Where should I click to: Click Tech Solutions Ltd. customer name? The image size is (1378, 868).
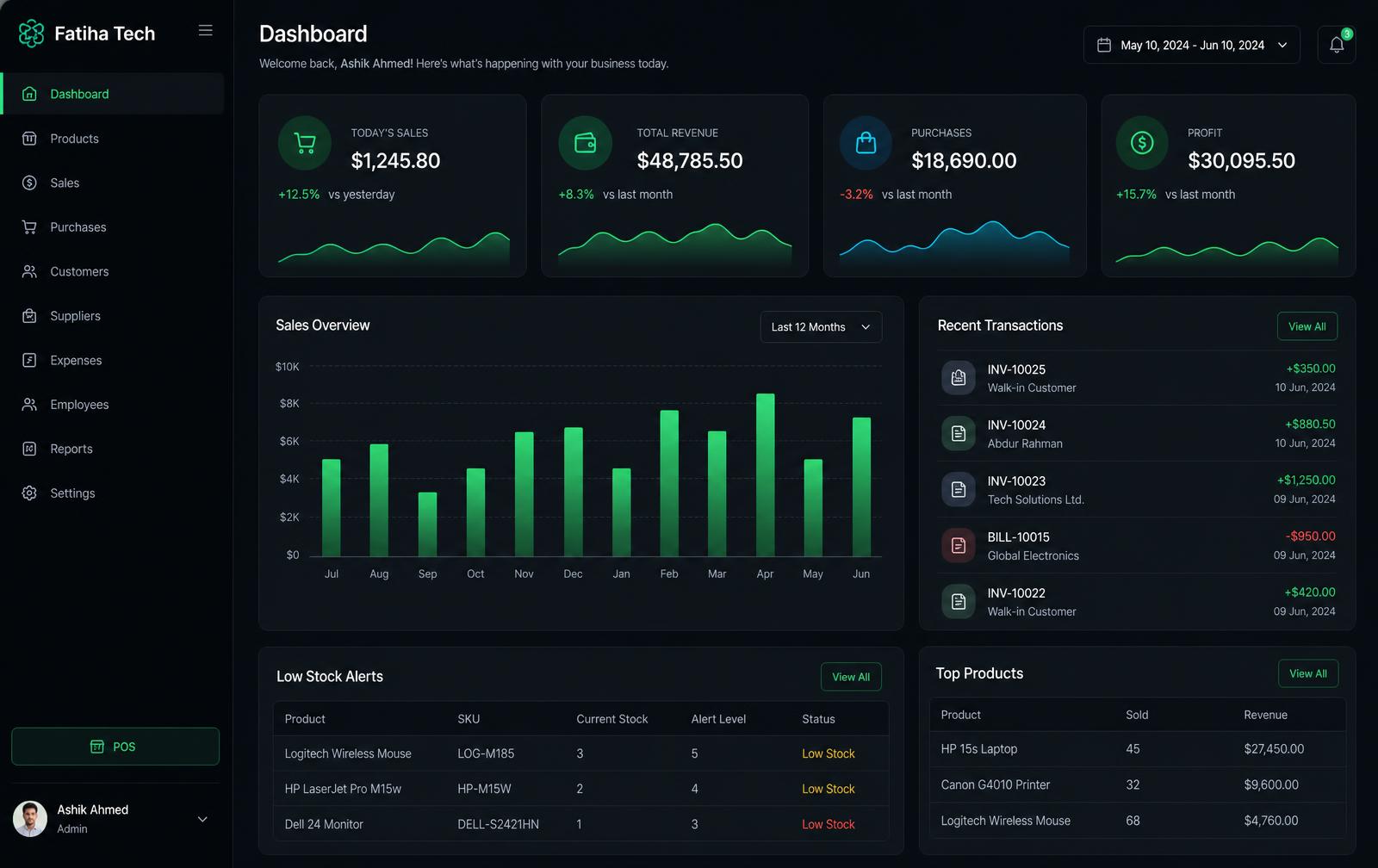(x=1036, y=499)
